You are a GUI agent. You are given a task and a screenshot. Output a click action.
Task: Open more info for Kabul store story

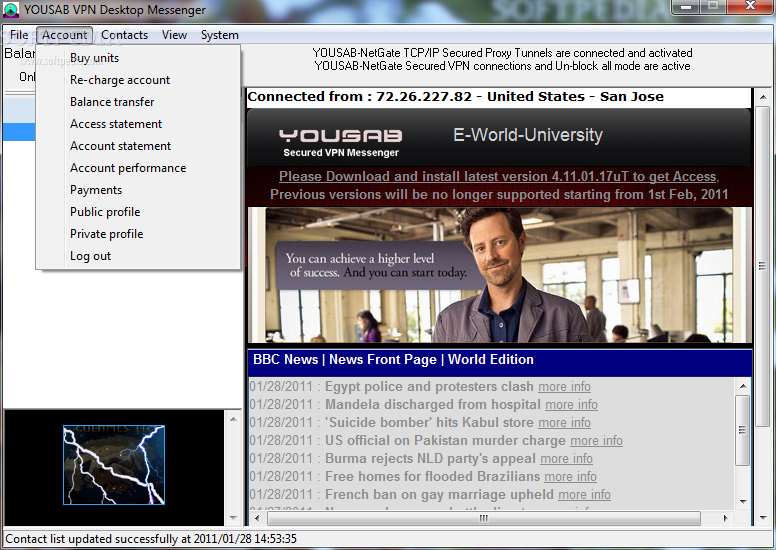[564, 422]
